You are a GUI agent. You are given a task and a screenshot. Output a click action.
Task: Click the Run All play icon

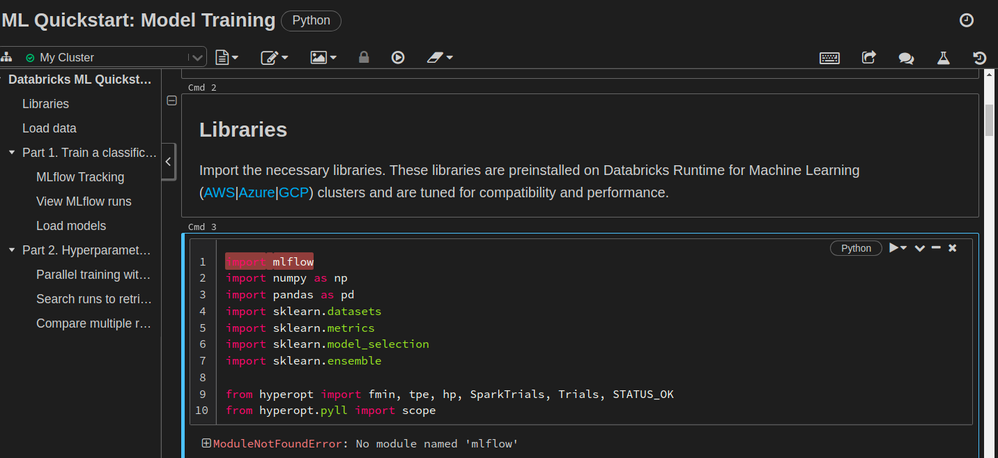(398, 58)
